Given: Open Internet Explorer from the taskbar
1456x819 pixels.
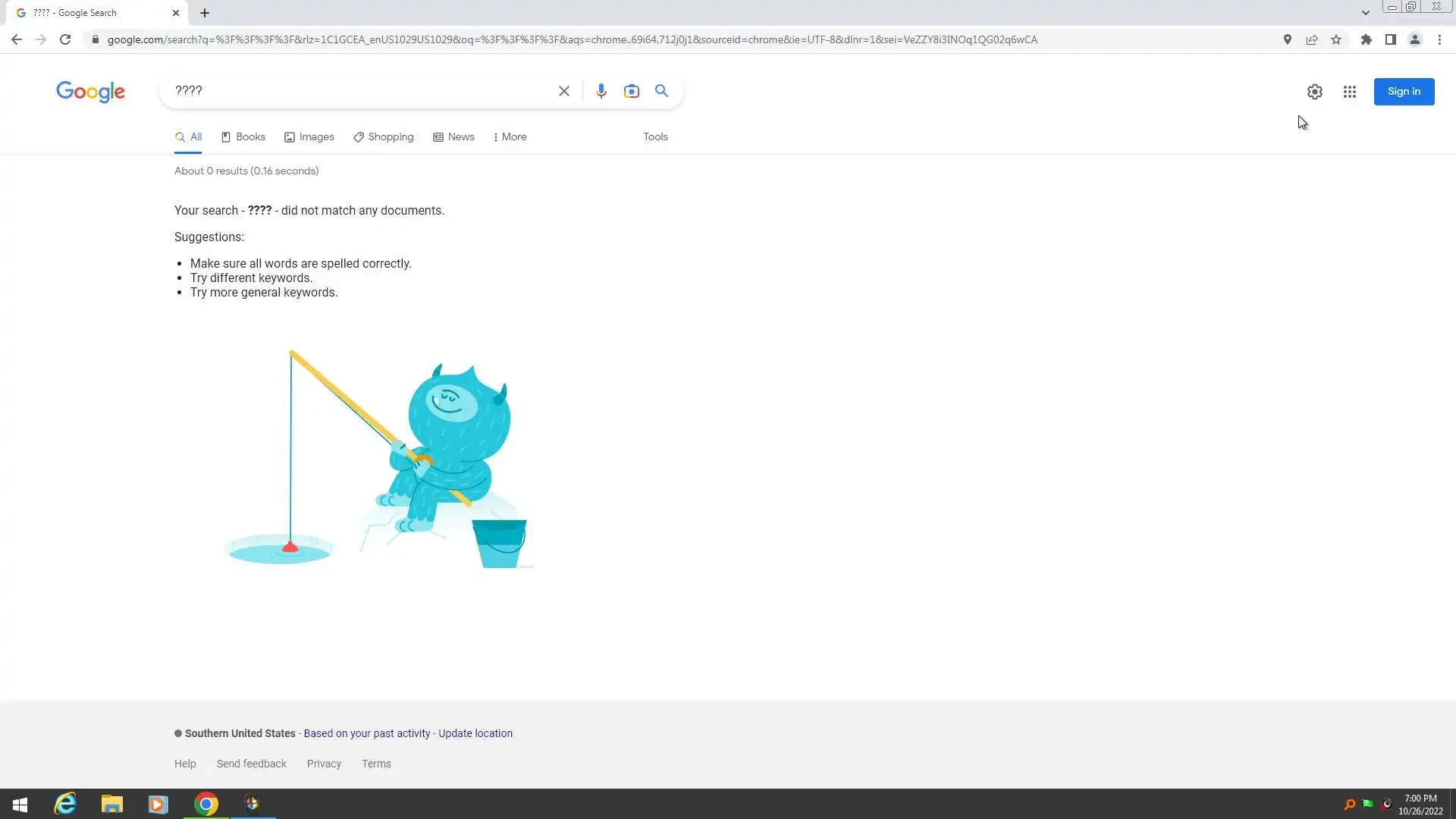Looking at the screenshot, I should (65, 803).
